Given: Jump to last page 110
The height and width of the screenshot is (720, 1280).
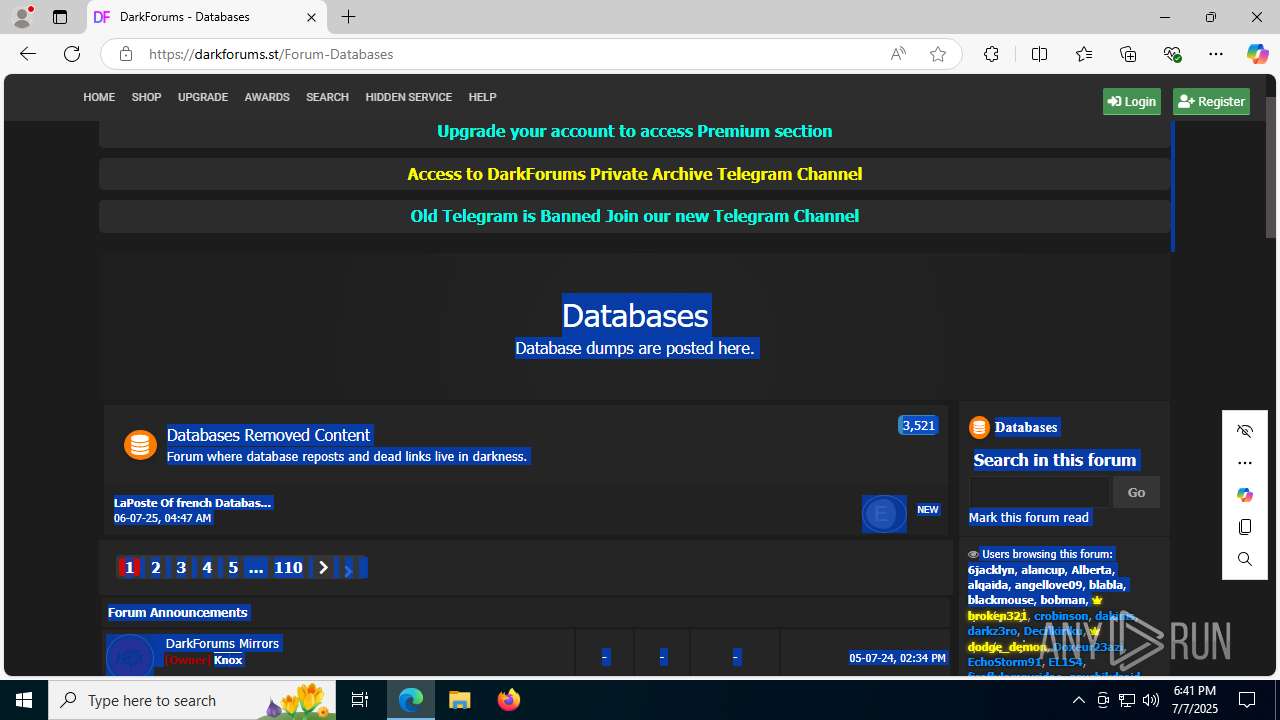Looking at the screenshot, I should point(288,568).
